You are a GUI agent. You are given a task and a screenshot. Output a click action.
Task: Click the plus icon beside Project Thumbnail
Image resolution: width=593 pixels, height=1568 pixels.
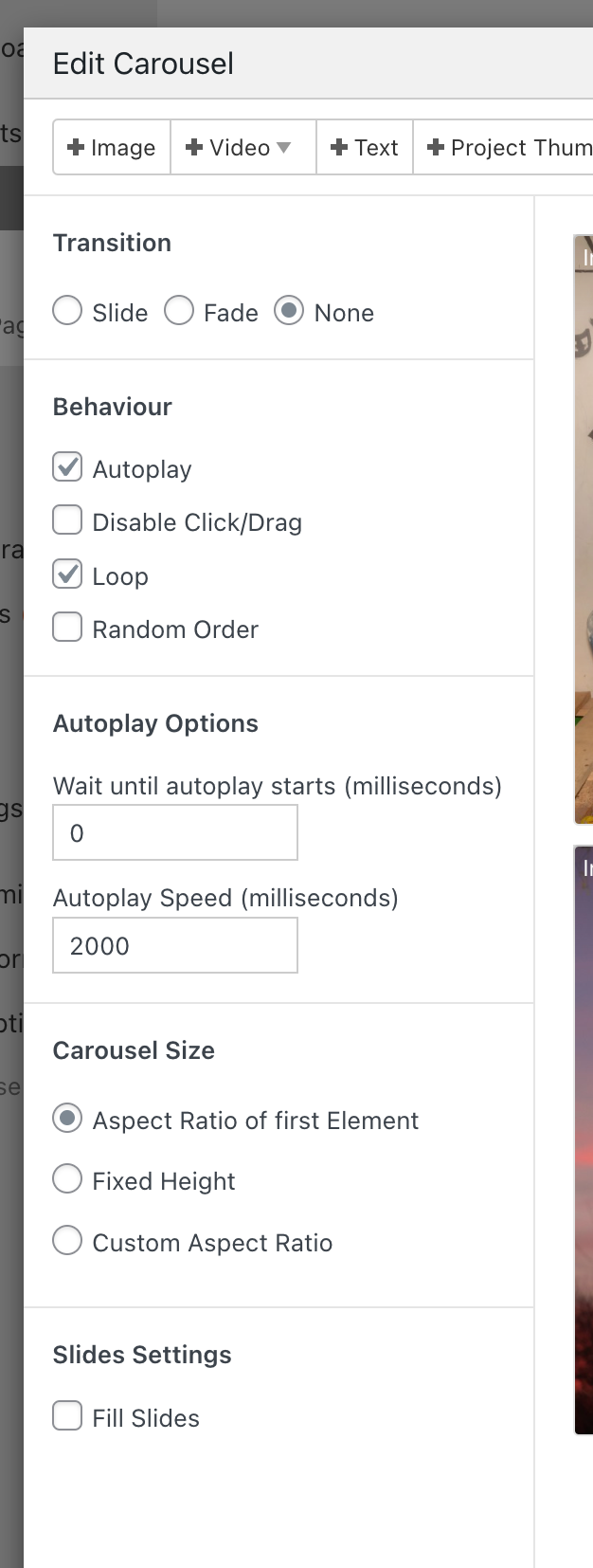tap(437, 147)
